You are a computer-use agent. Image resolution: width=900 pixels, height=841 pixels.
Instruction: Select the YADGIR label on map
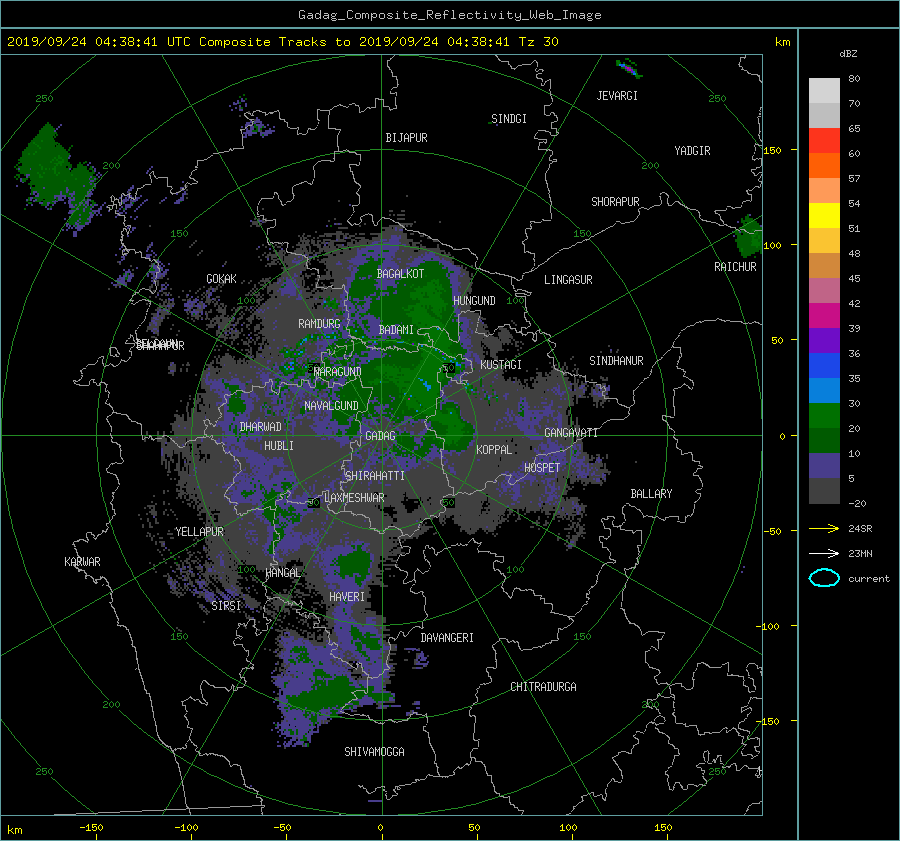click(x=692, y=150)
